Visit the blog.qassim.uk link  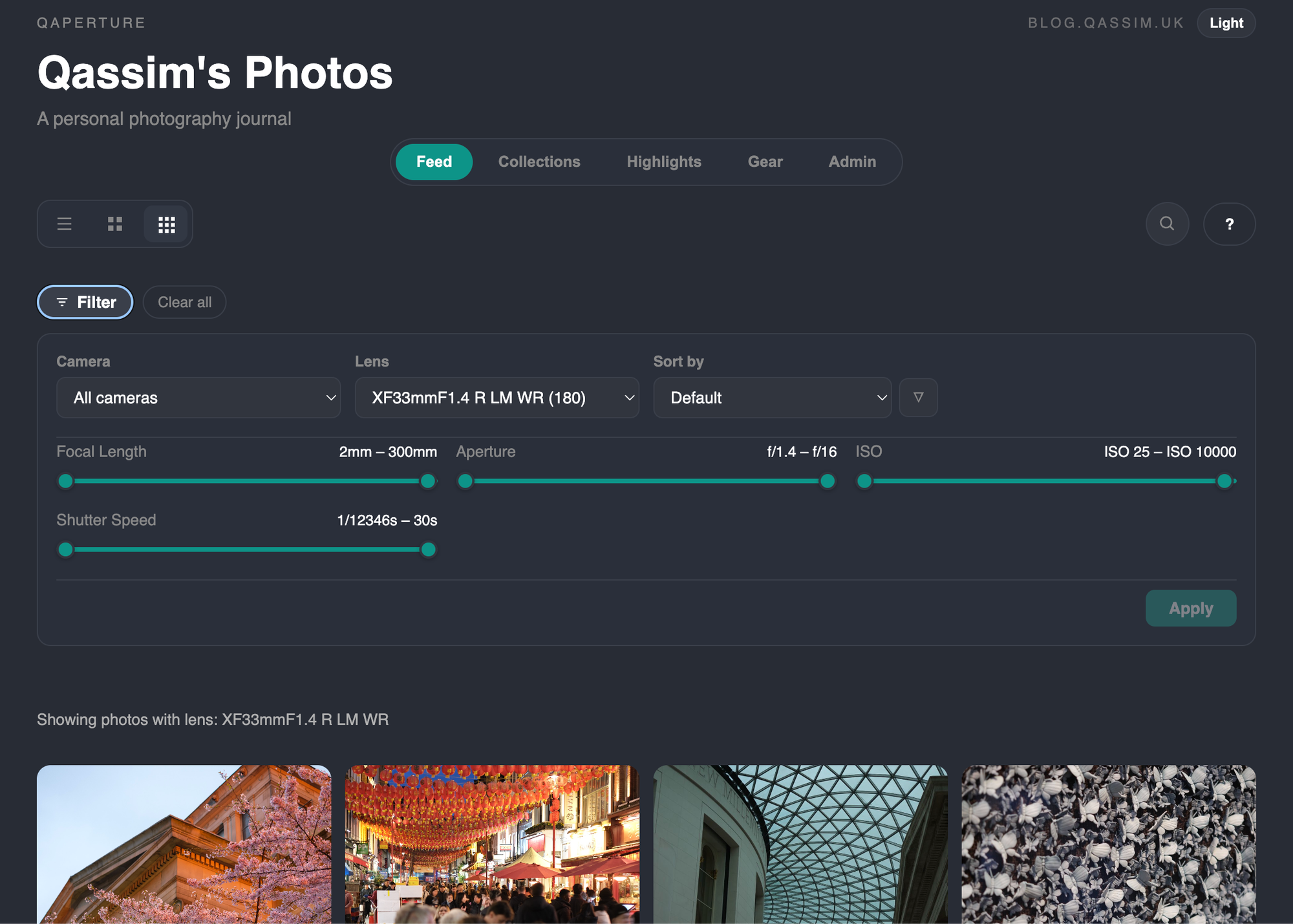1106,23
